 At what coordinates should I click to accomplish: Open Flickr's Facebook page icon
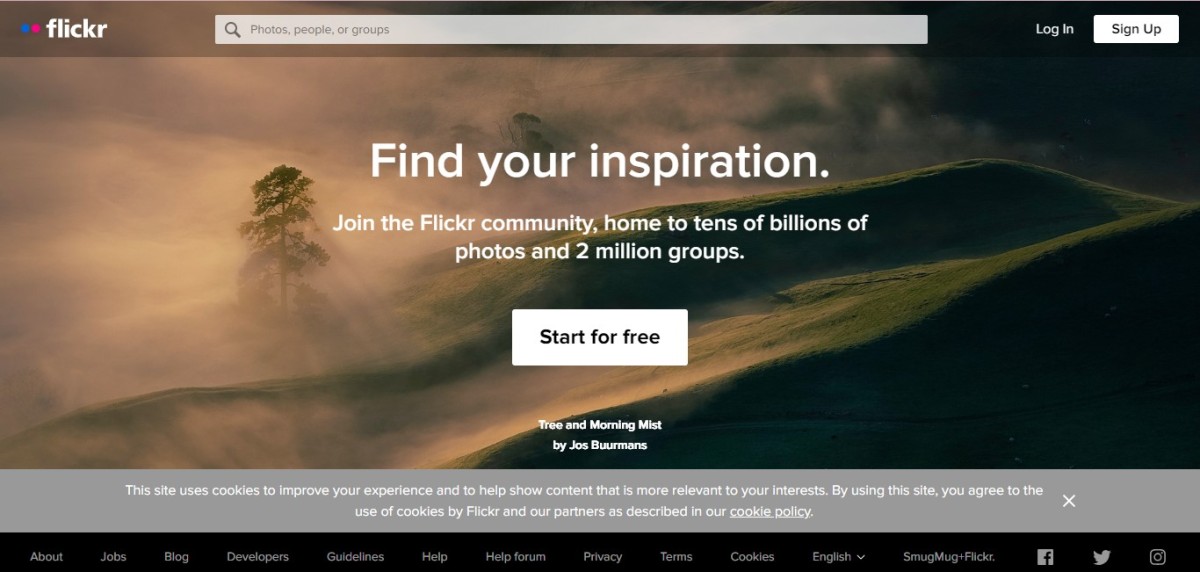pos(1045,557)
